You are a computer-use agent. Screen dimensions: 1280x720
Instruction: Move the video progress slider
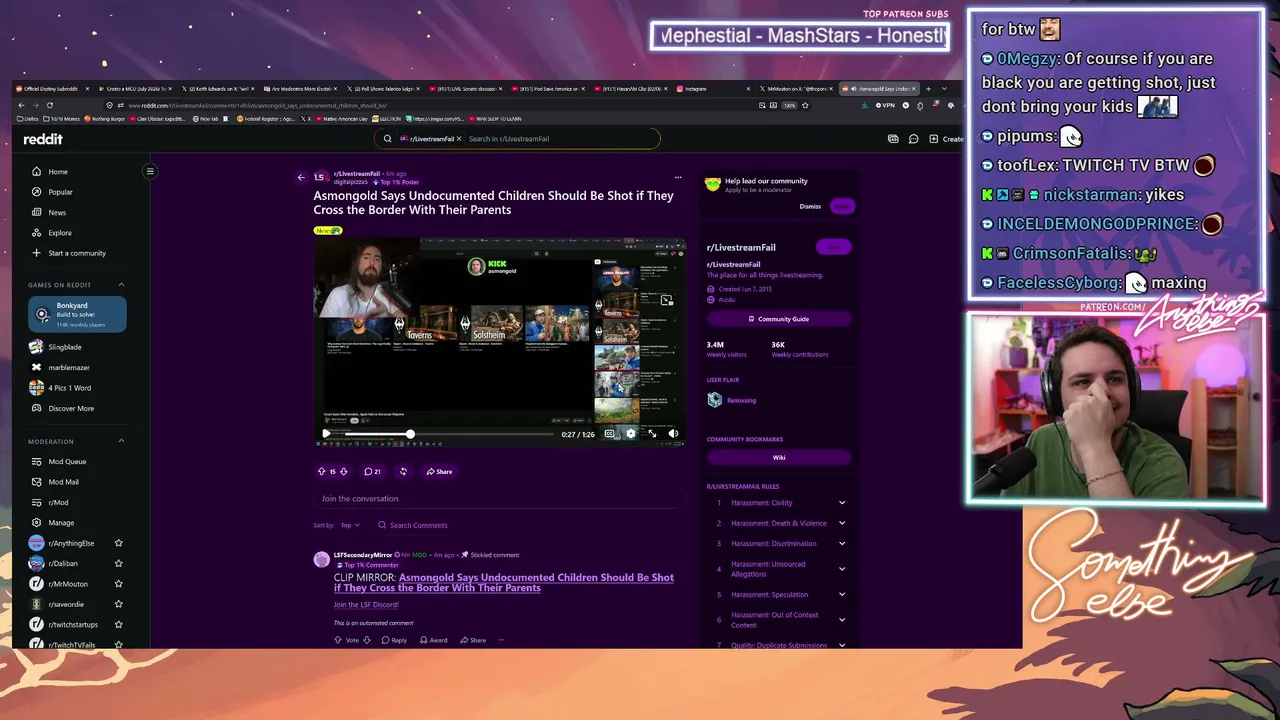[410, 434]
